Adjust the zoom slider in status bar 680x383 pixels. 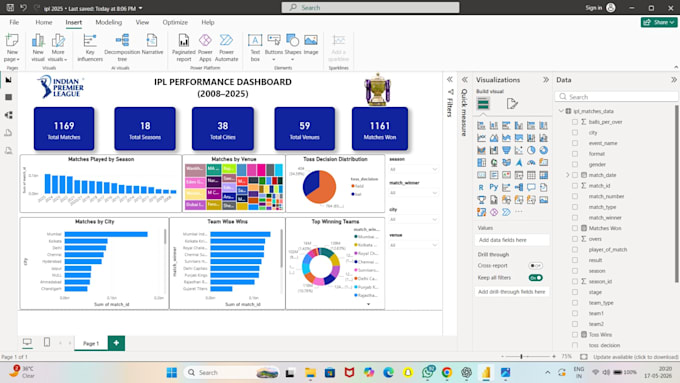click(x=521, y=357)
